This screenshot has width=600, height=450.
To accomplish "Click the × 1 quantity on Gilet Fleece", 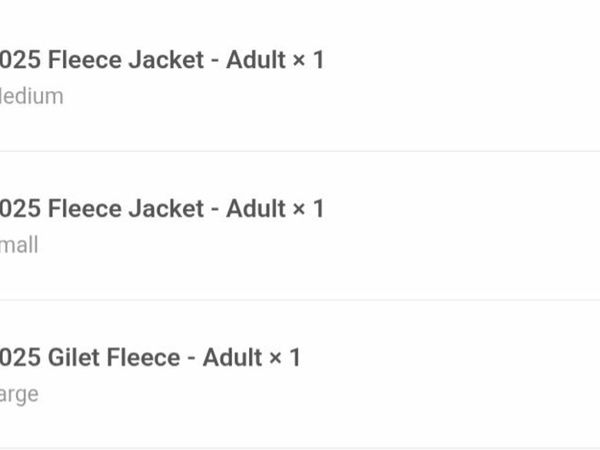I will tap(284, 358).
